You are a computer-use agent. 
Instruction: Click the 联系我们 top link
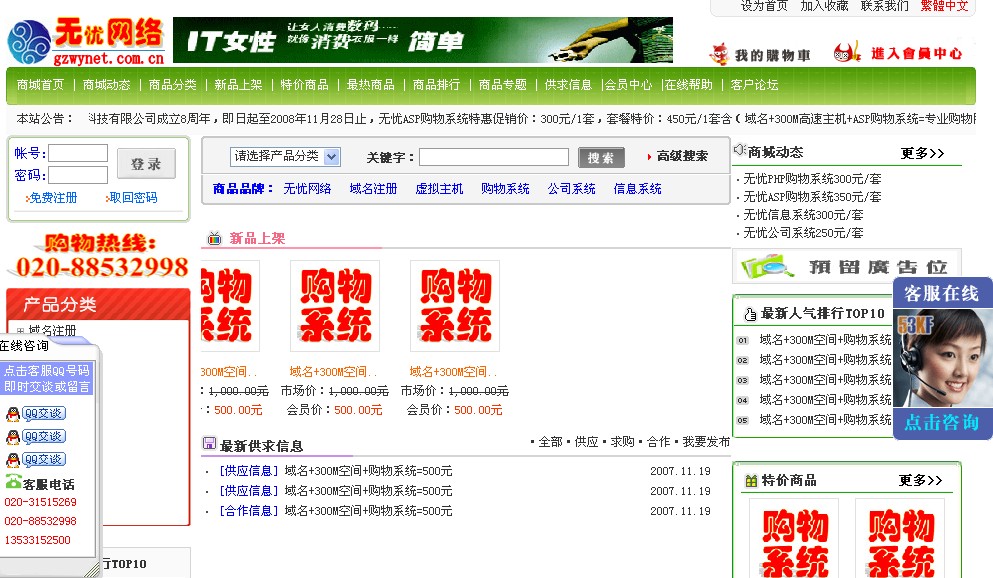885,6
